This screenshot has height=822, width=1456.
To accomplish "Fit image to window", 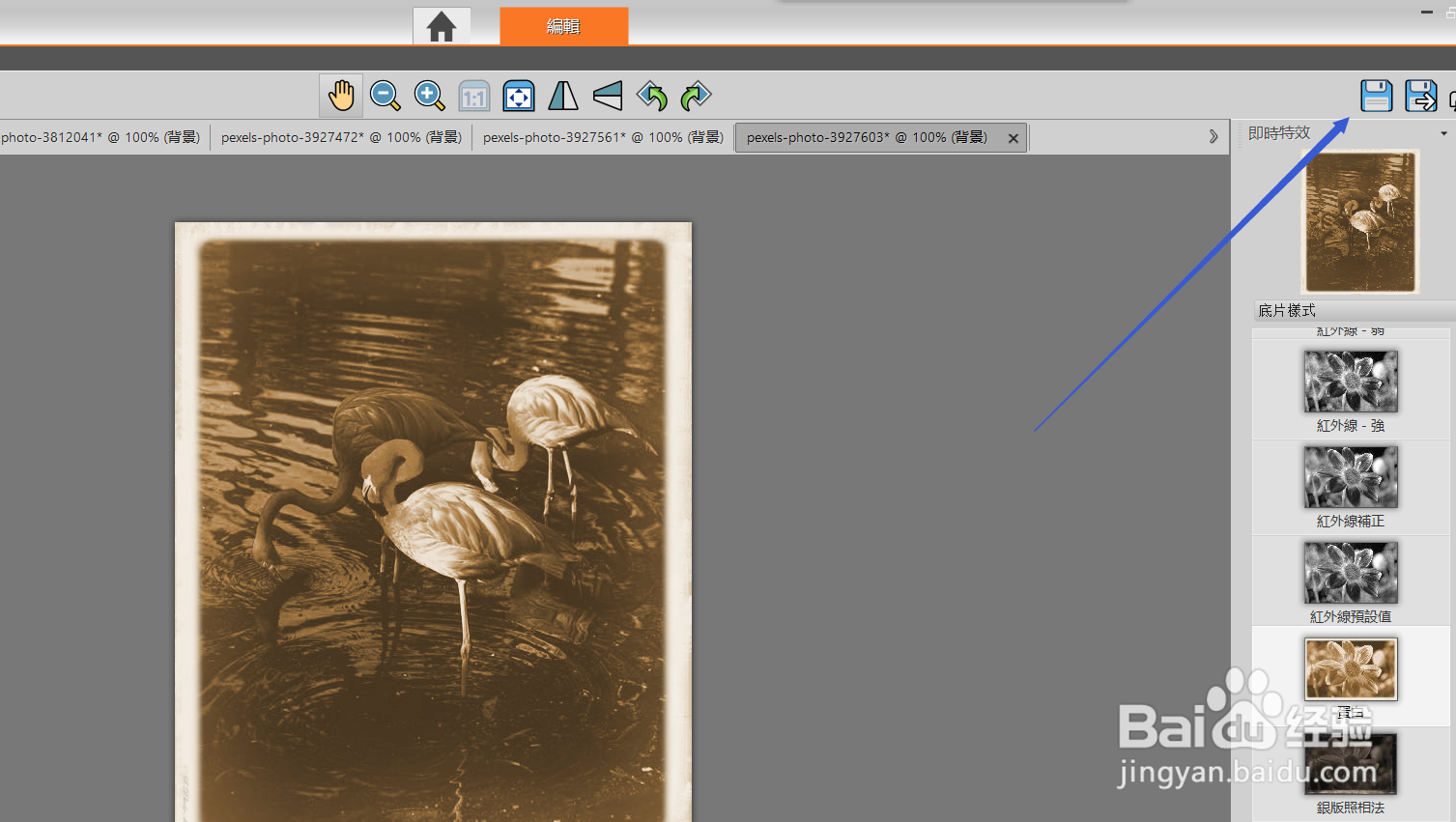I will pyautogui.click(x=519, y=96).
